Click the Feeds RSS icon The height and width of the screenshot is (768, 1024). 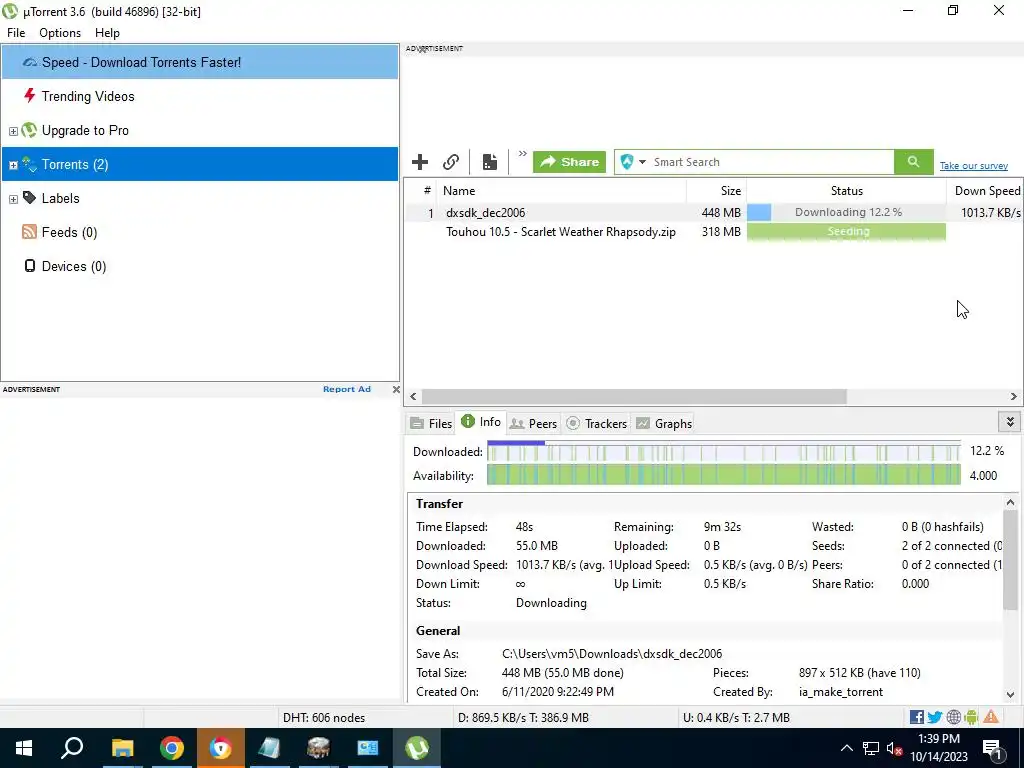(x=29, y=232)
